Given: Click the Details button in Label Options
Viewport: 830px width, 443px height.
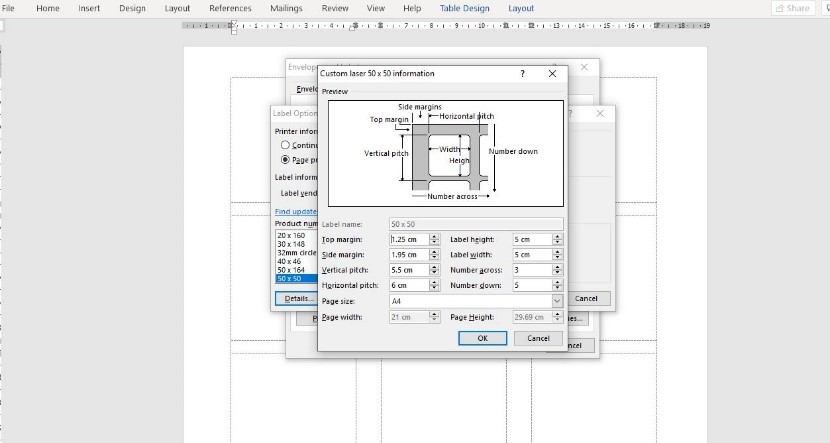Looking at the screenshot, I should click(x=296, y=299).
